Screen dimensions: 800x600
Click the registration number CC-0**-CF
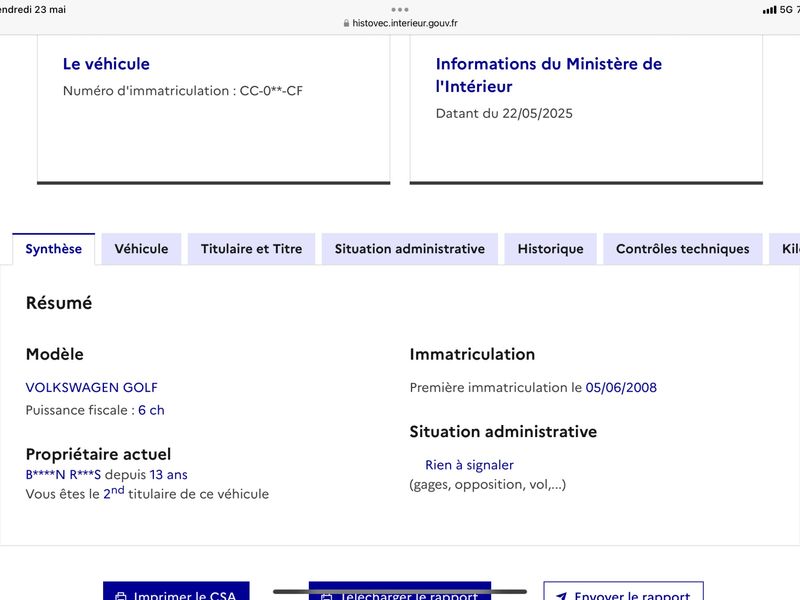(x=271, y=91)
